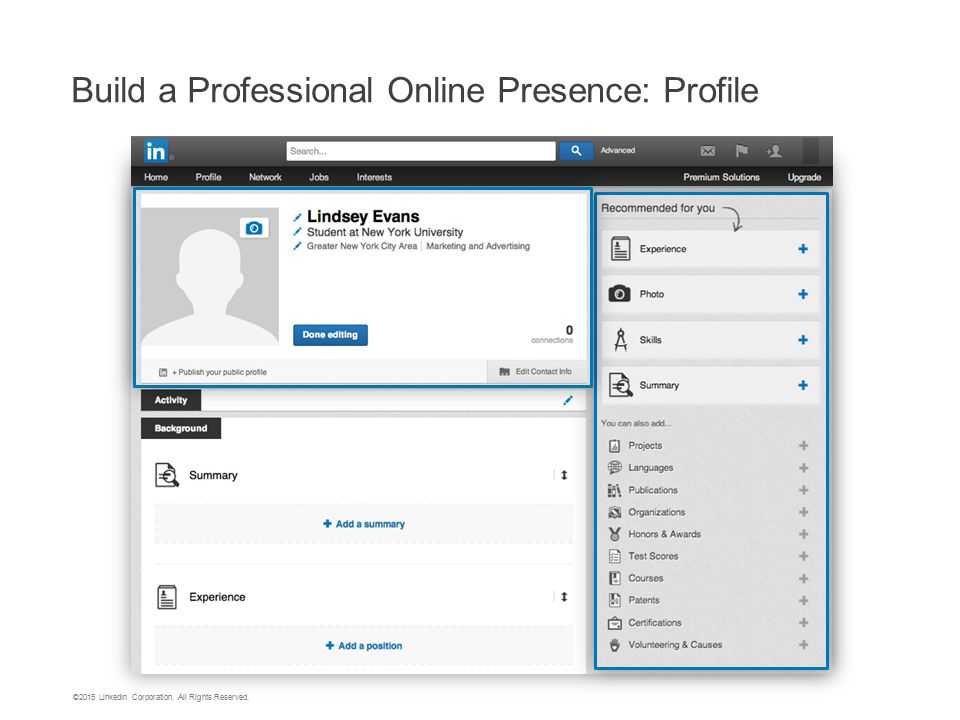The width and height of the screenshot is (960, 720).
Task: Click the pencil icon in Activity bar
Action: (568, 400)
